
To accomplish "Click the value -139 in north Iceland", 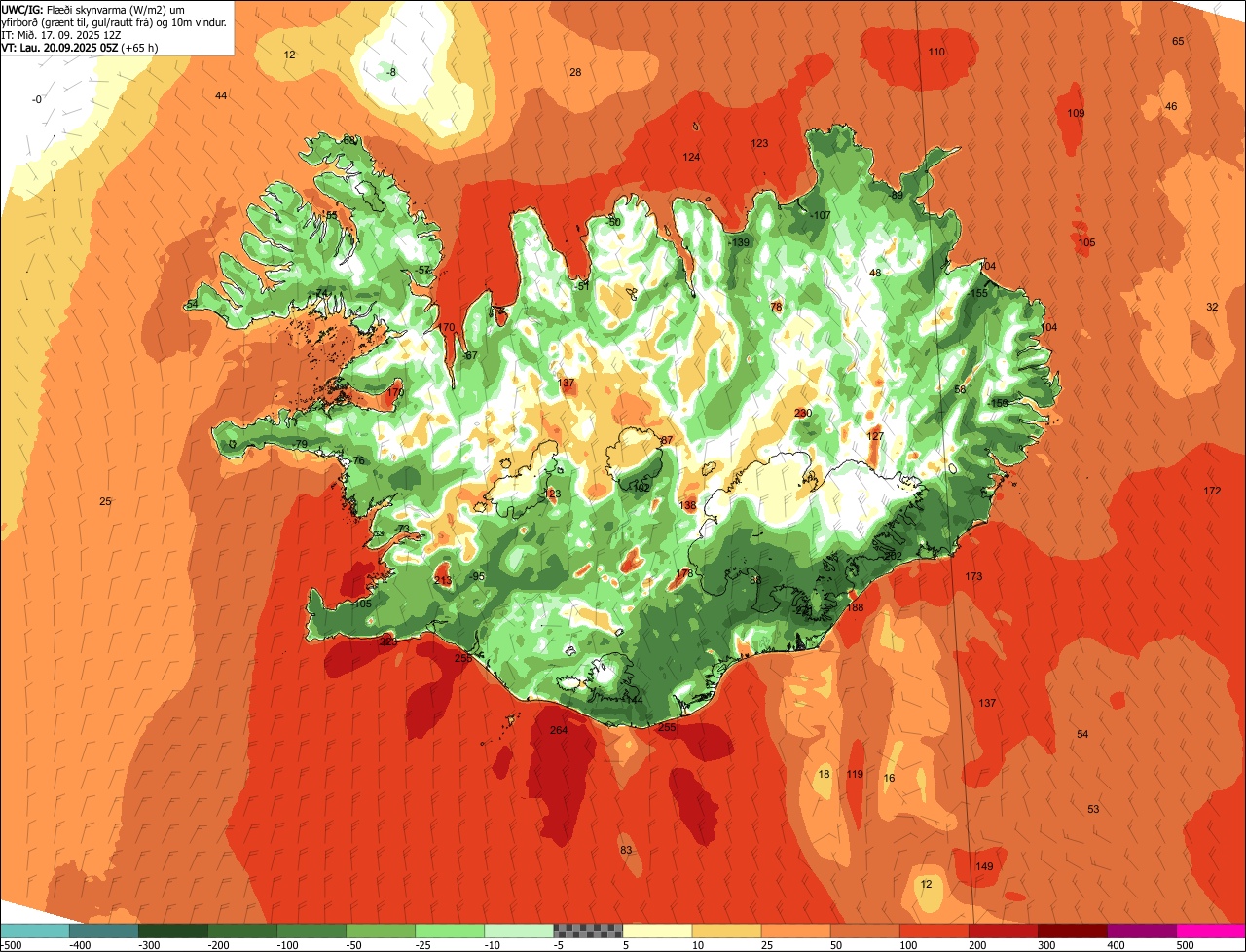I will 739,242.
